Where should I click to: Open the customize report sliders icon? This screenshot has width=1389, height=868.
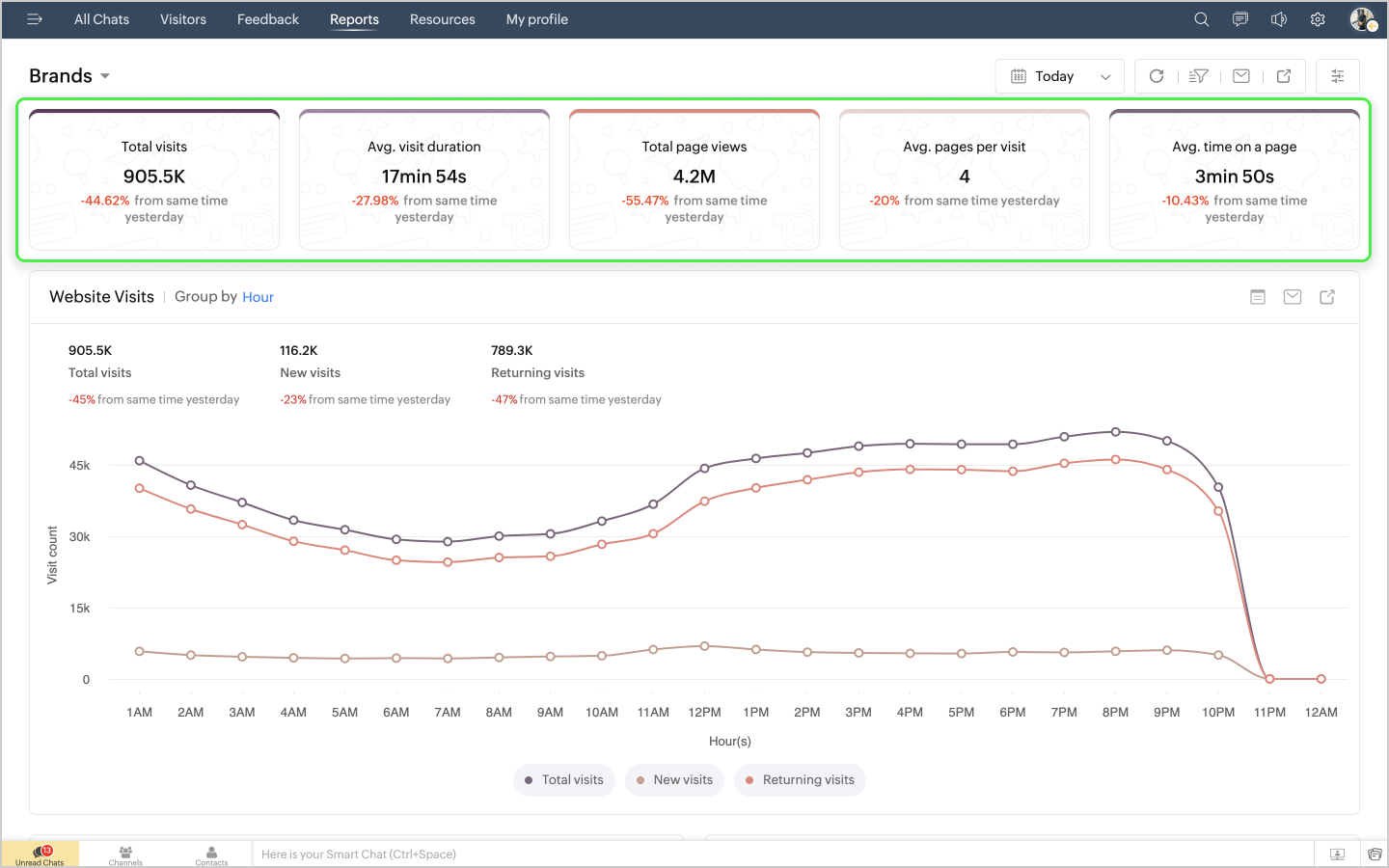coord(1338,76)
